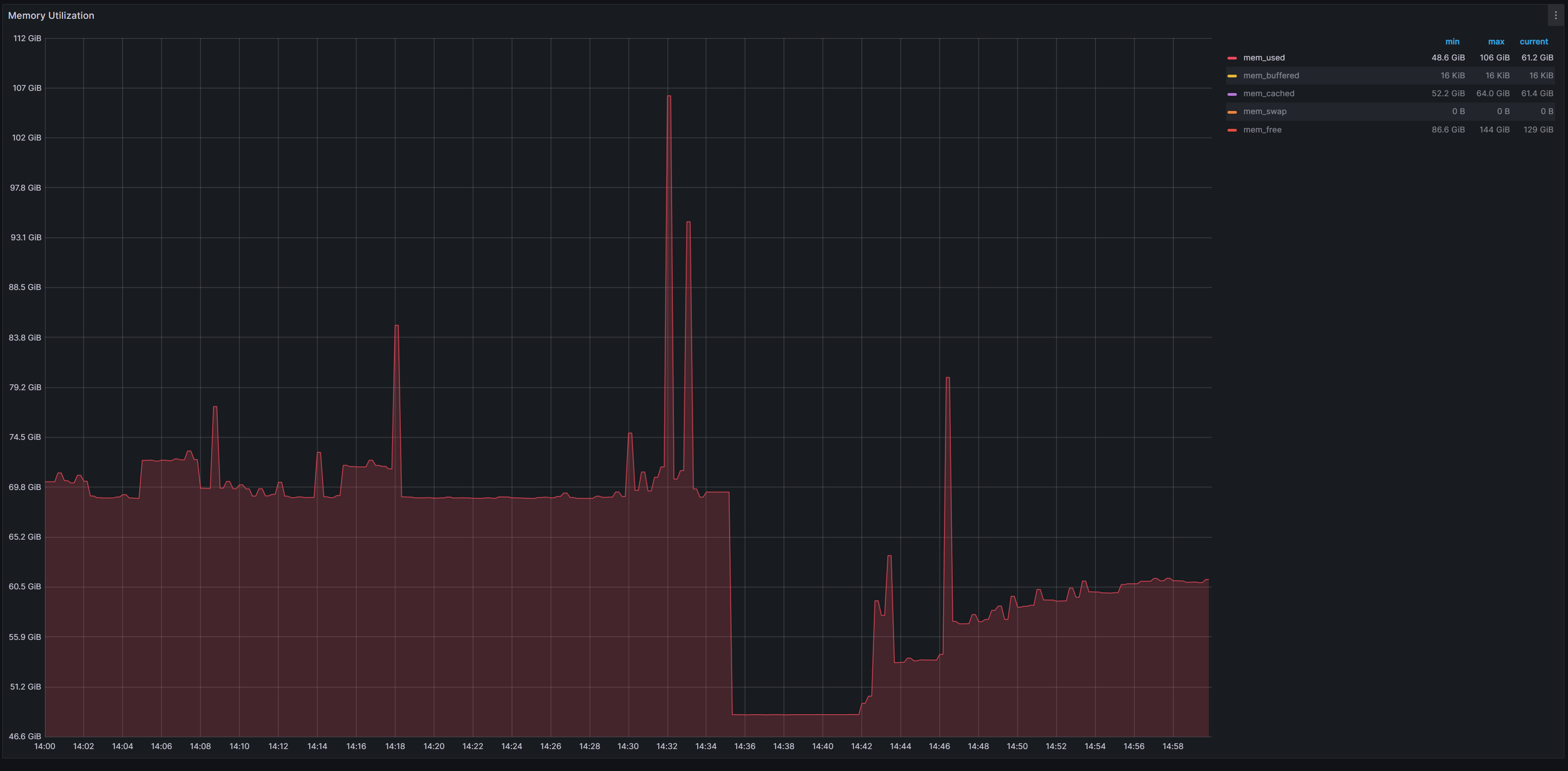Screen dimensions: 1568x771
Task: Click the Memory Utilization panel title
Action: [x=51, y=16]
